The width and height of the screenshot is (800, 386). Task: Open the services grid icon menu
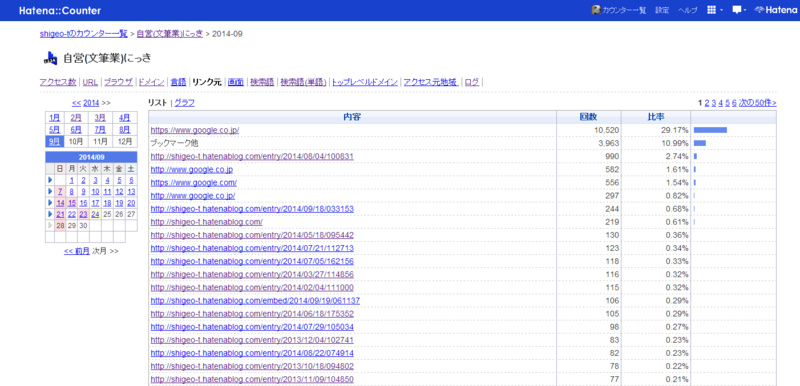[711, 10]
